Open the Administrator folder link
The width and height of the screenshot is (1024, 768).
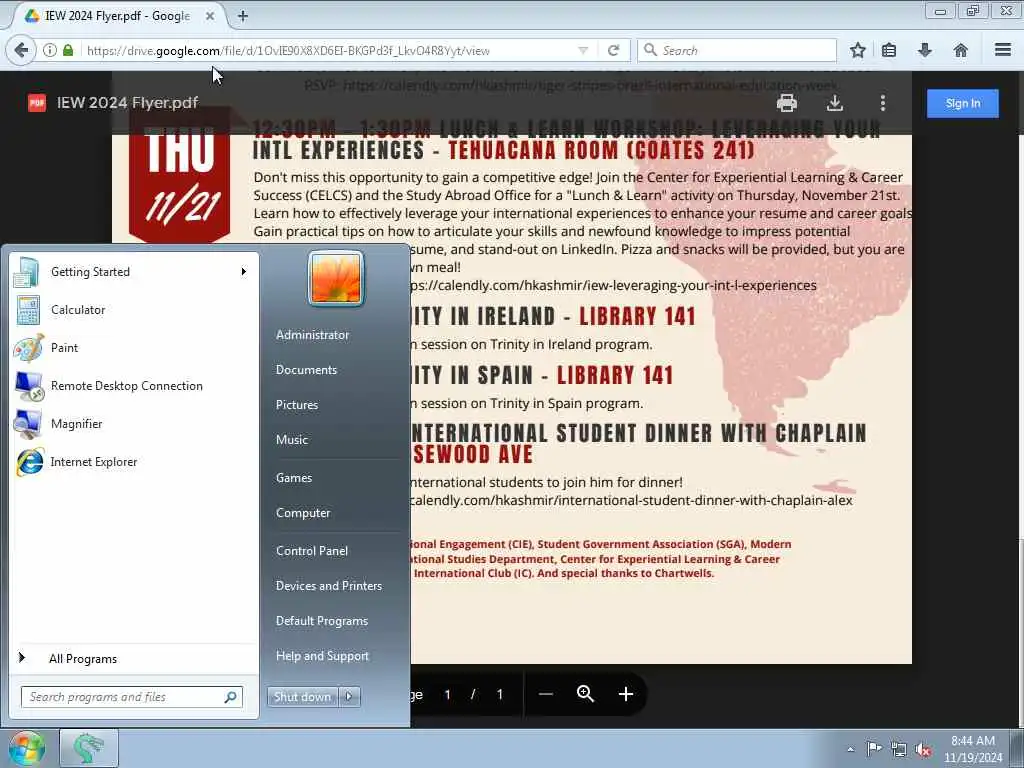click(312, 334)
